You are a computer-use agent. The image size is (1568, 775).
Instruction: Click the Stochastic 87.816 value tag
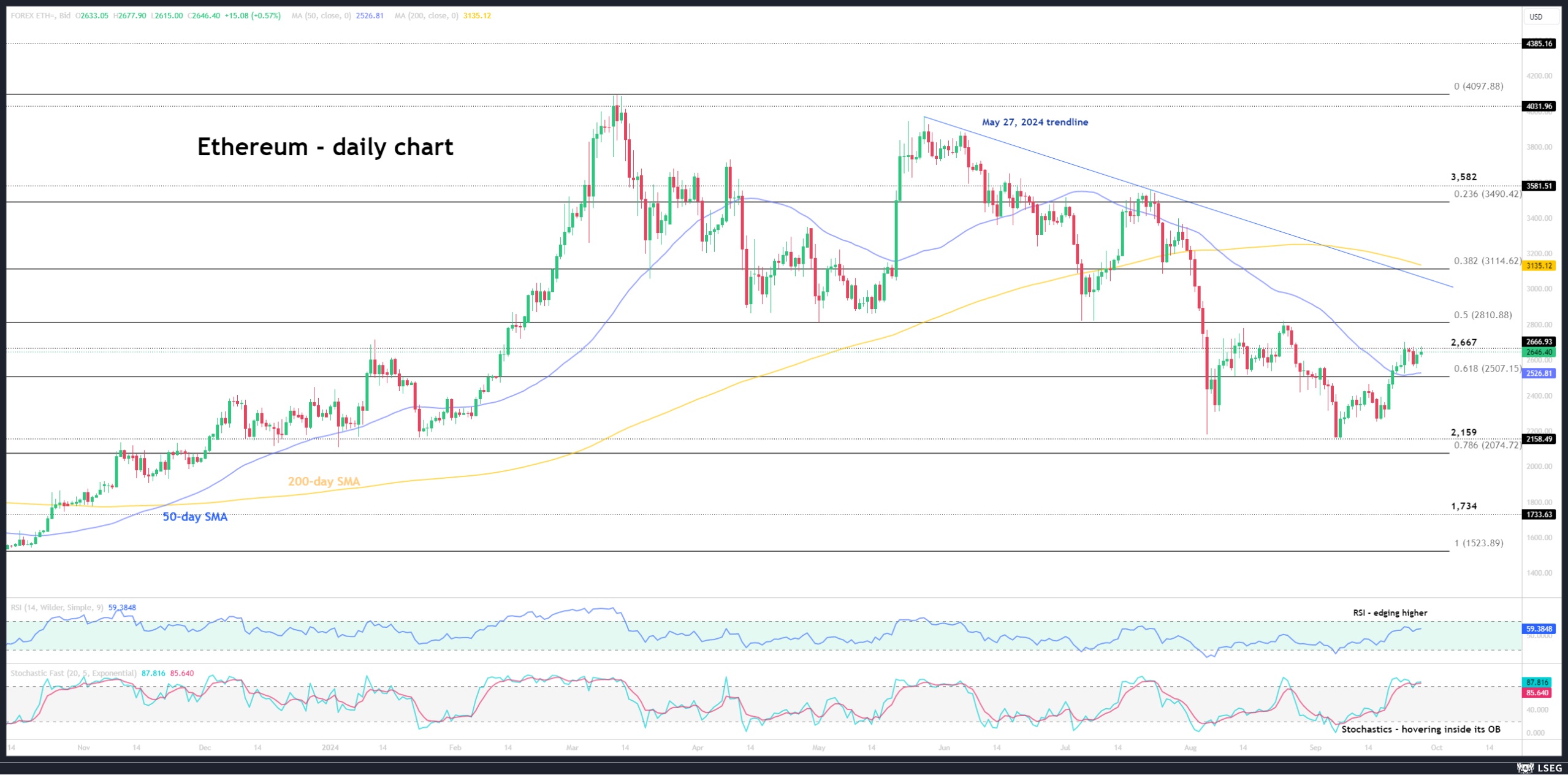(x=1537, y=682)
